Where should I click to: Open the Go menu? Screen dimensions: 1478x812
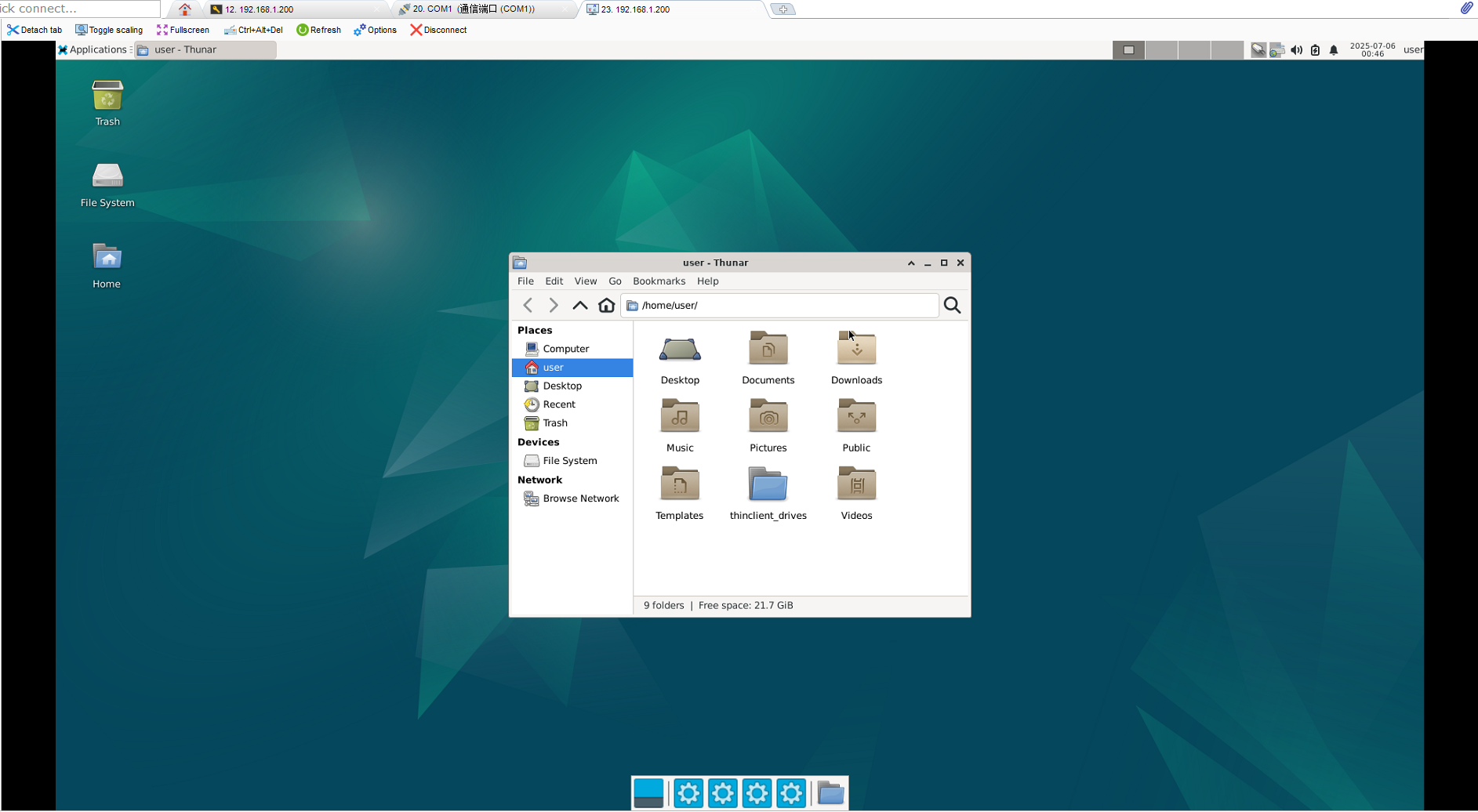point(615,281)
